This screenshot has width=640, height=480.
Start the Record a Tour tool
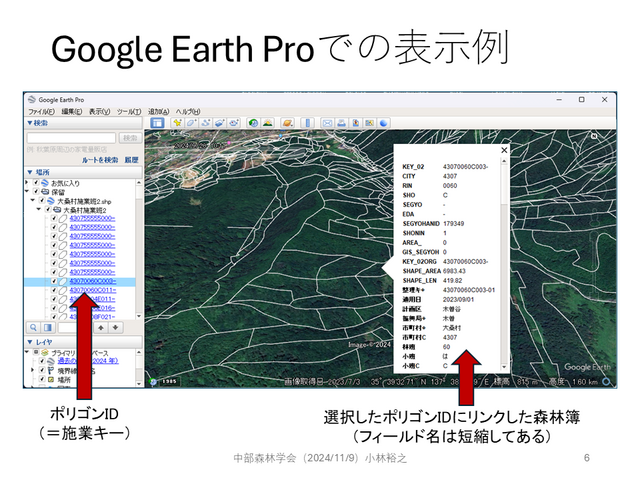coord(233,123)
